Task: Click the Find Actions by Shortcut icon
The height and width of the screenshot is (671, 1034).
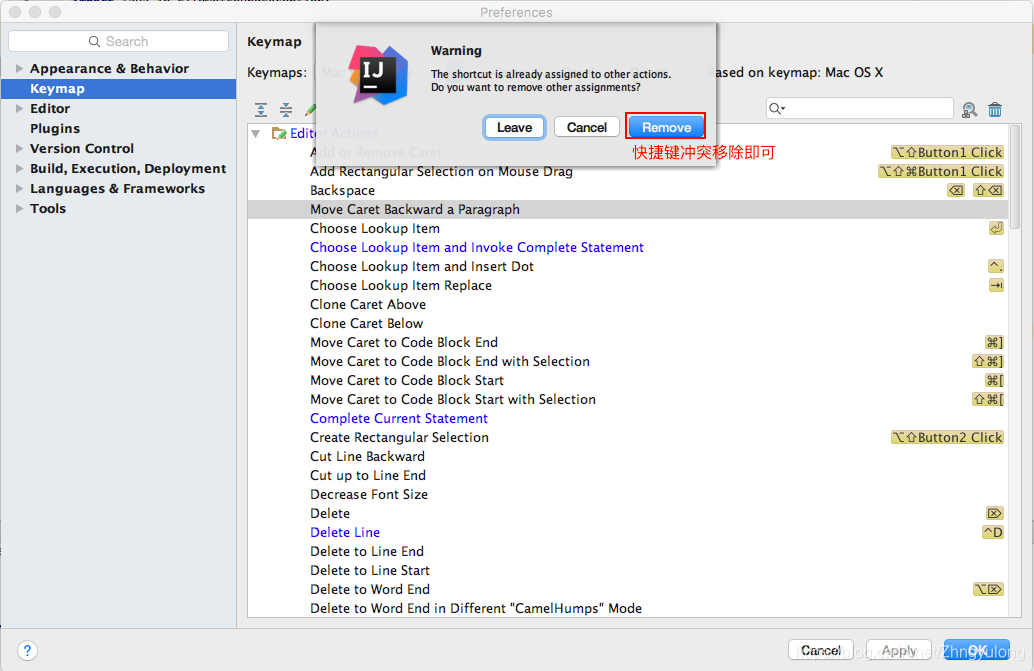Action: coord(969,110)
